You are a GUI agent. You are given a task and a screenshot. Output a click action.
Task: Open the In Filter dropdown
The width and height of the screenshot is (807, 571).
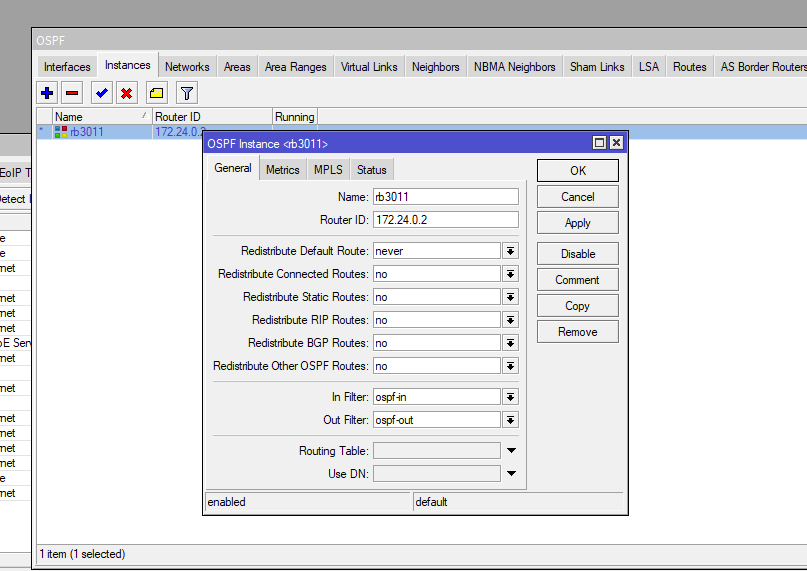pyautogui.click(x=510, y=397)
